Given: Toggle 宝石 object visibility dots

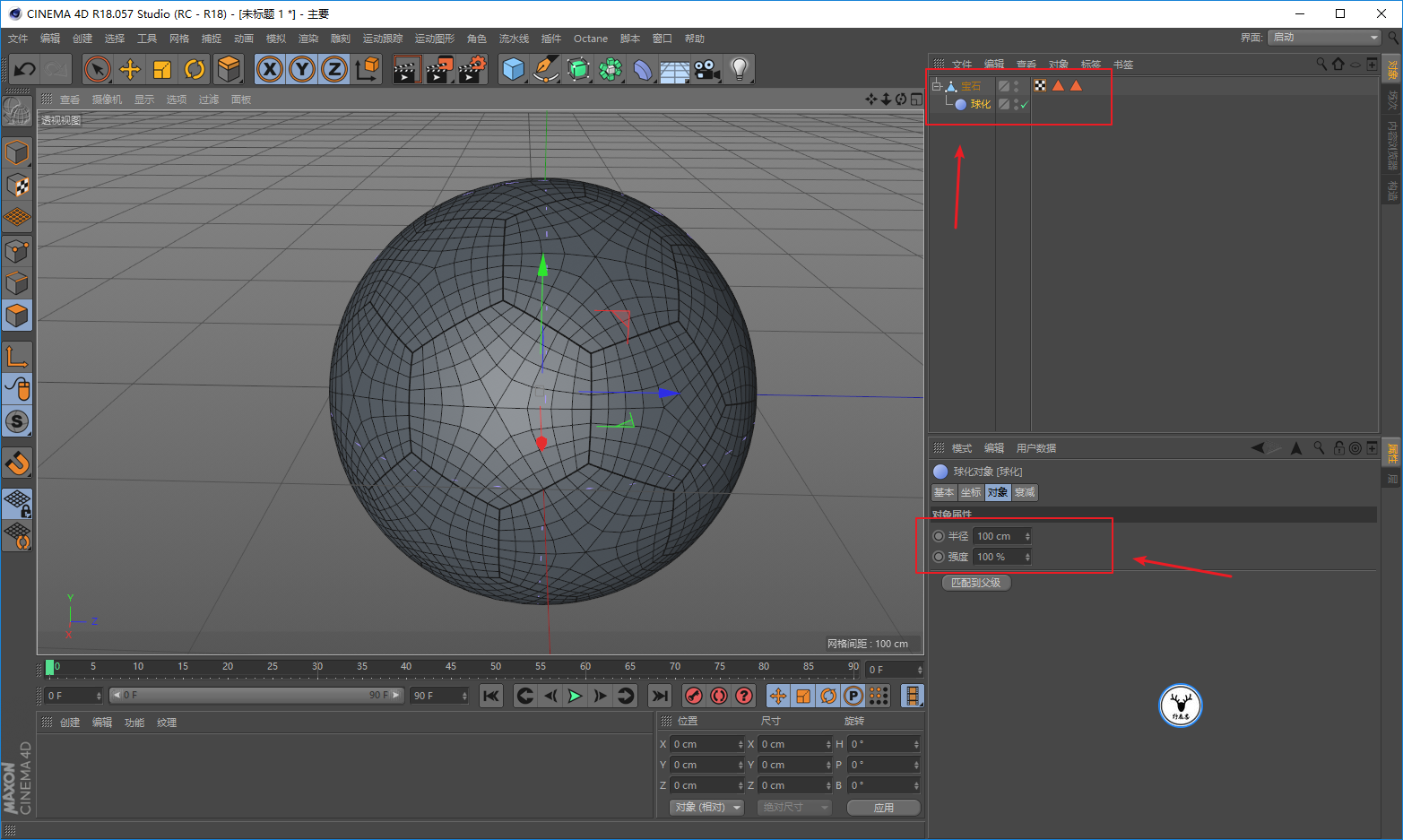Looking at the screenshot, I should tap(1016, 86).
